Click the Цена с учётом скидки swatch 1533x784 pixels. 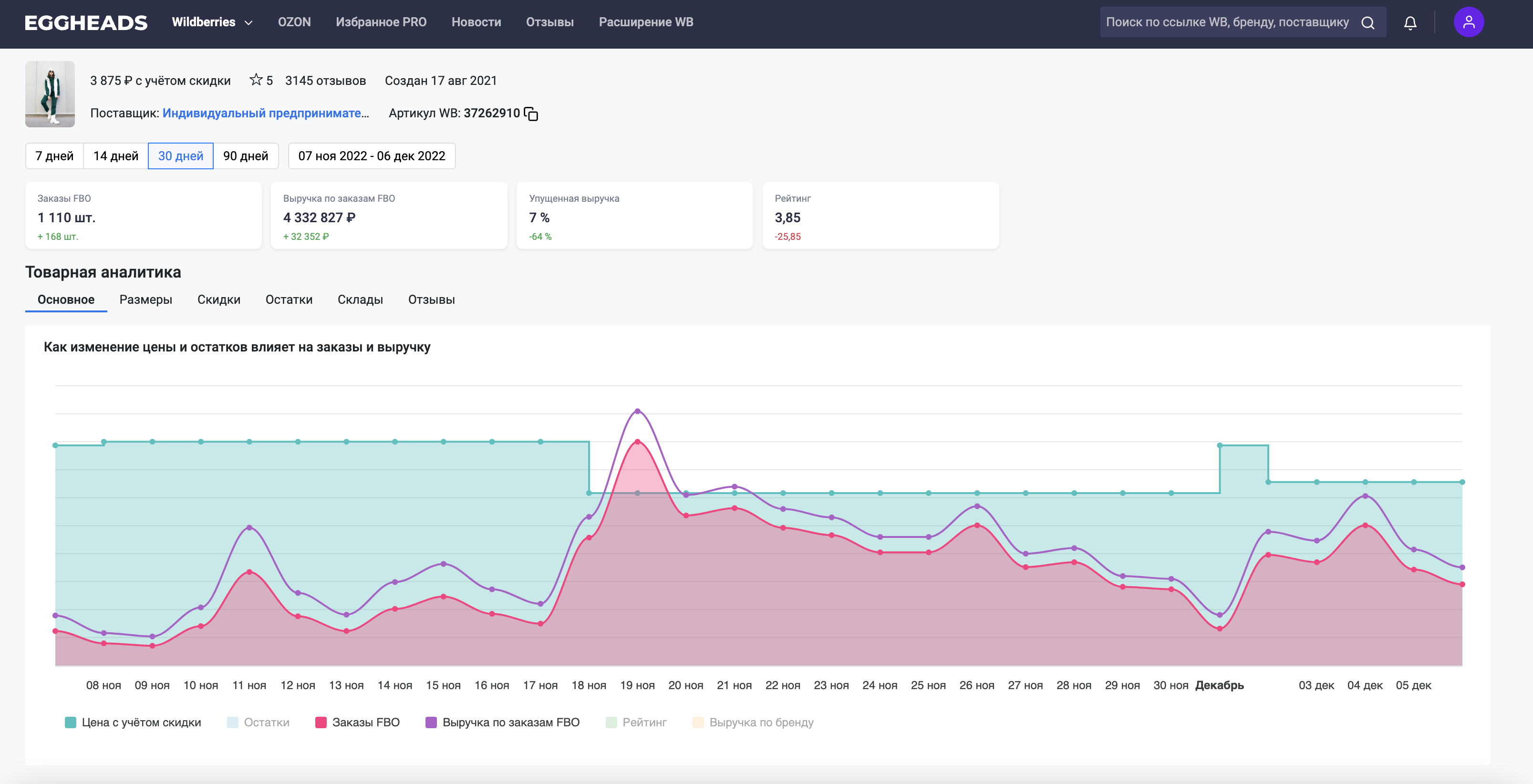(70, 722)
